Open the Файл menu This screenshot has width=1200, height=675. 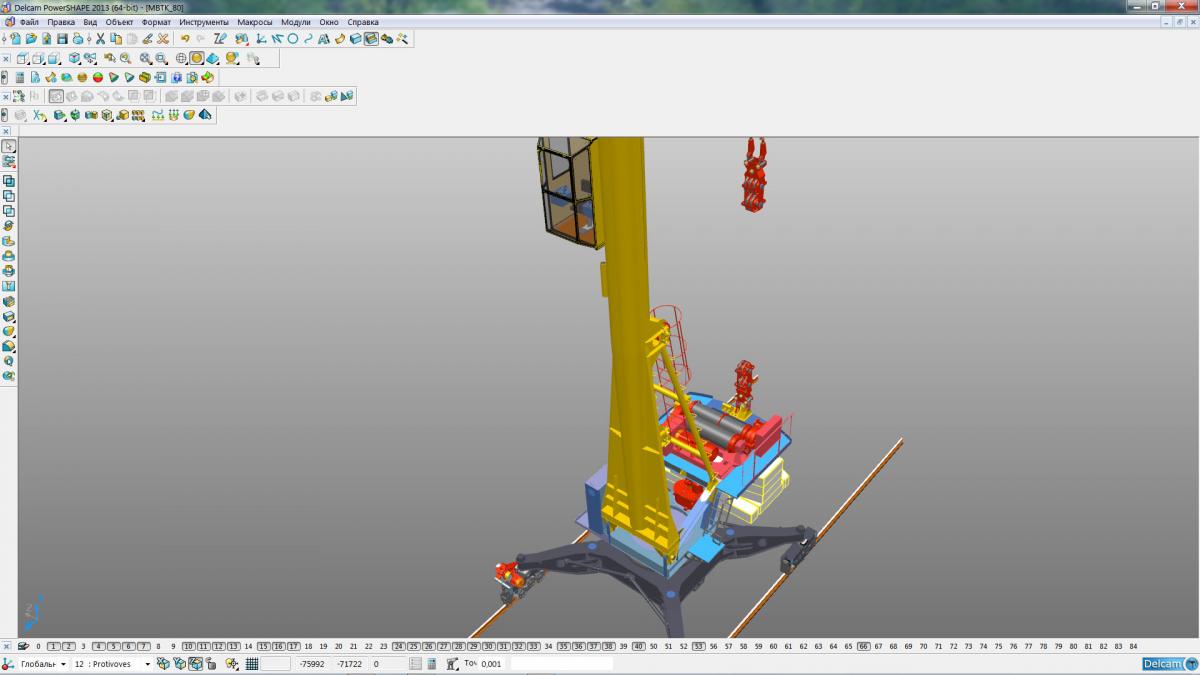pos(29,21)
